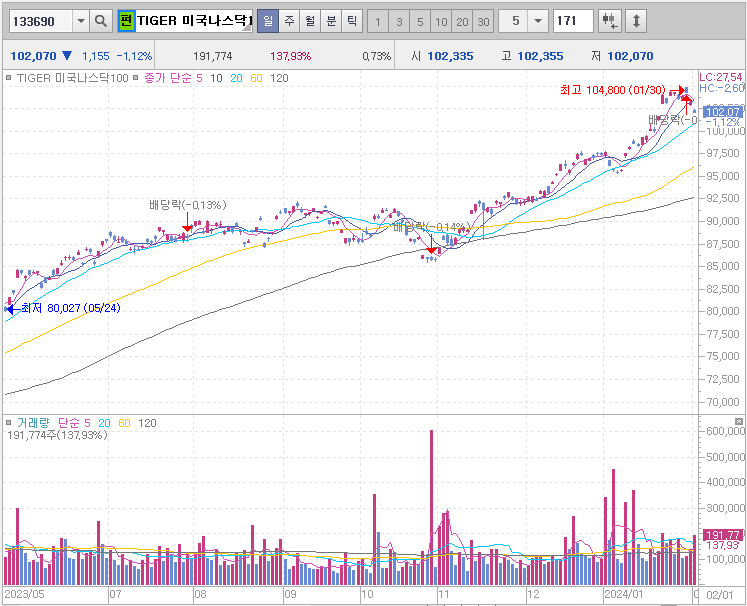The width and height of the screenshot is (747, 606).
Task: Click the stock search magnifier icon
Action: [x=101, y=21]
